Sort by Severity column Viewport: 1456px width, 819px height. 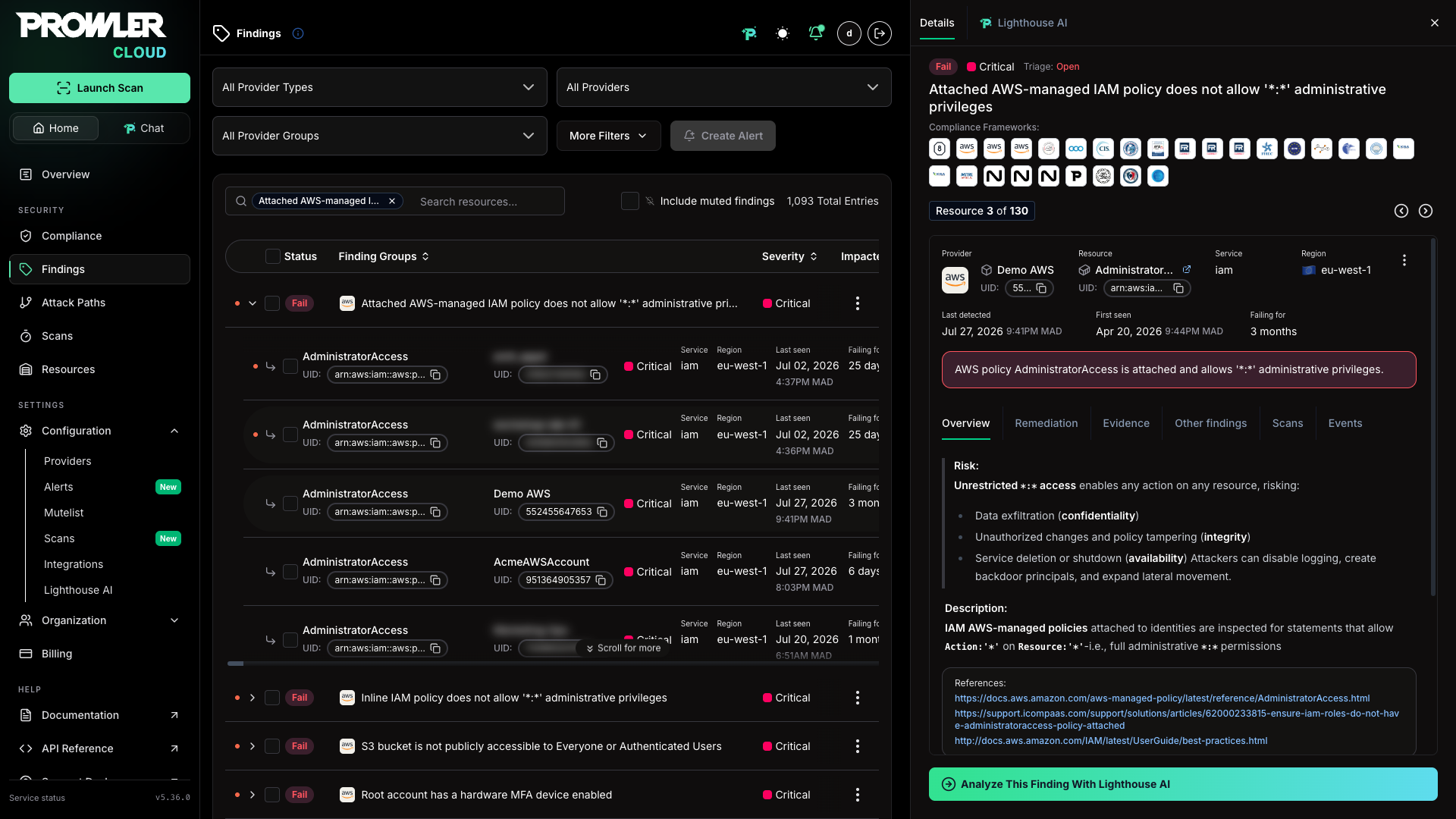click(x=789, y=256)
